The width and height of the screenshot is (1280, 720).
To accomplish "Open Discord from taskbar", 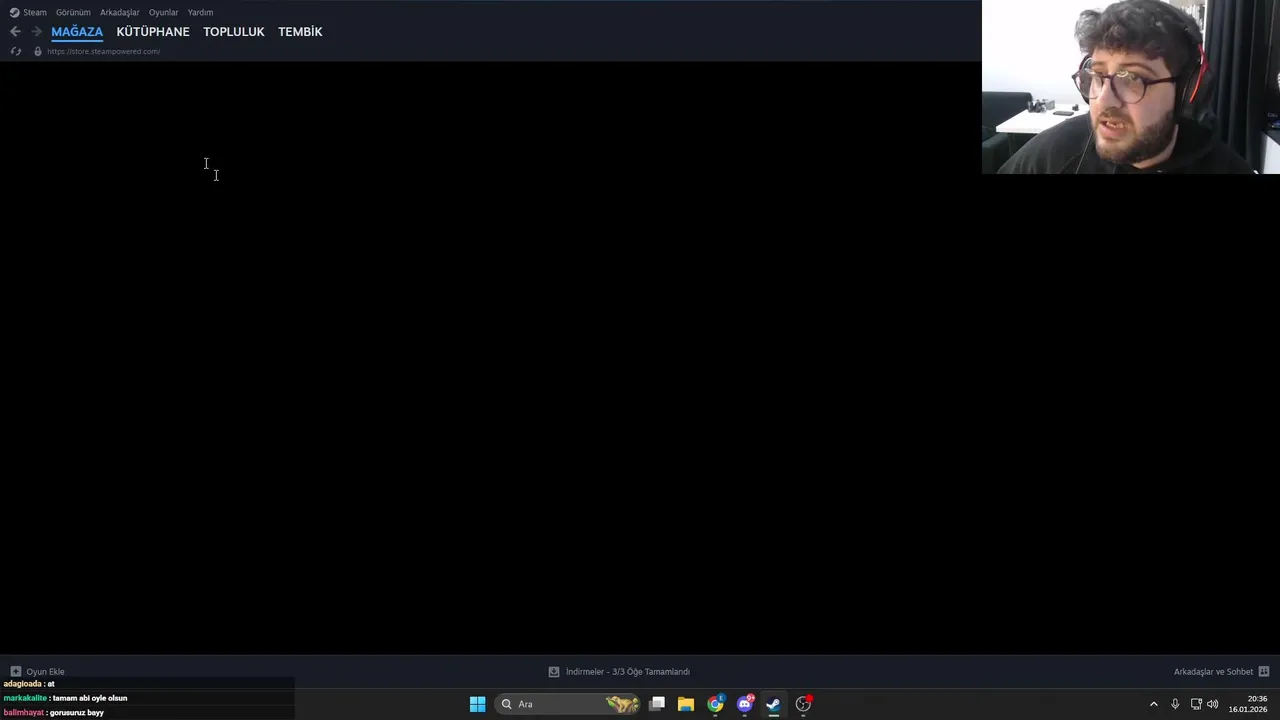I will (x=745, y=704).
